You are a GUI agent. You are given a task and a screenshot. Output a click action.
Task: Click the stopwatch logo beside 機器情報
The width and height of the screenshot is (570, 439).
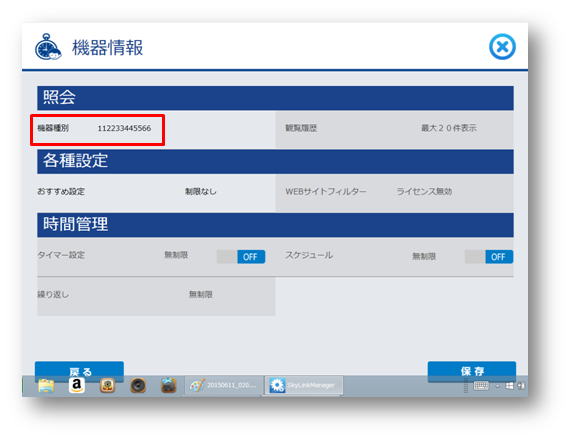click(x=48, y=47)
